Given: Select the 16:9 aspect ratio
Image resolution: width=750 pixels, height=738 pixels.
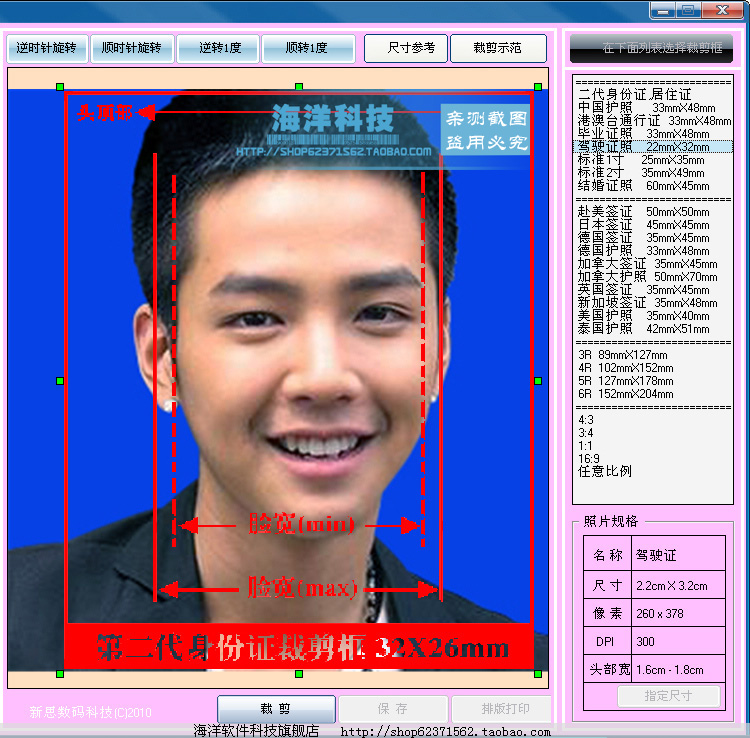Looking at the screenshot, I should [x=652, y=459].
